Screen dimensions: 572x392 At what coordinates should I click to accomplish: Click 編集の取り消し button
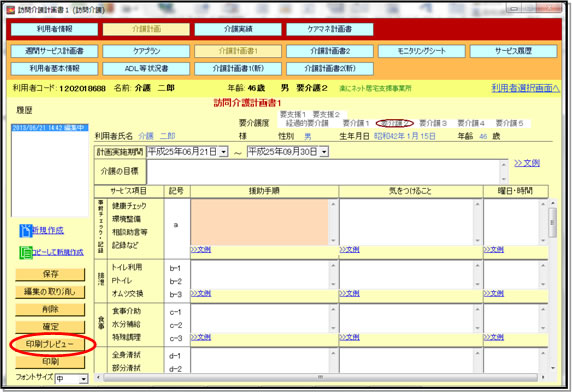click(x=50, y=292)
